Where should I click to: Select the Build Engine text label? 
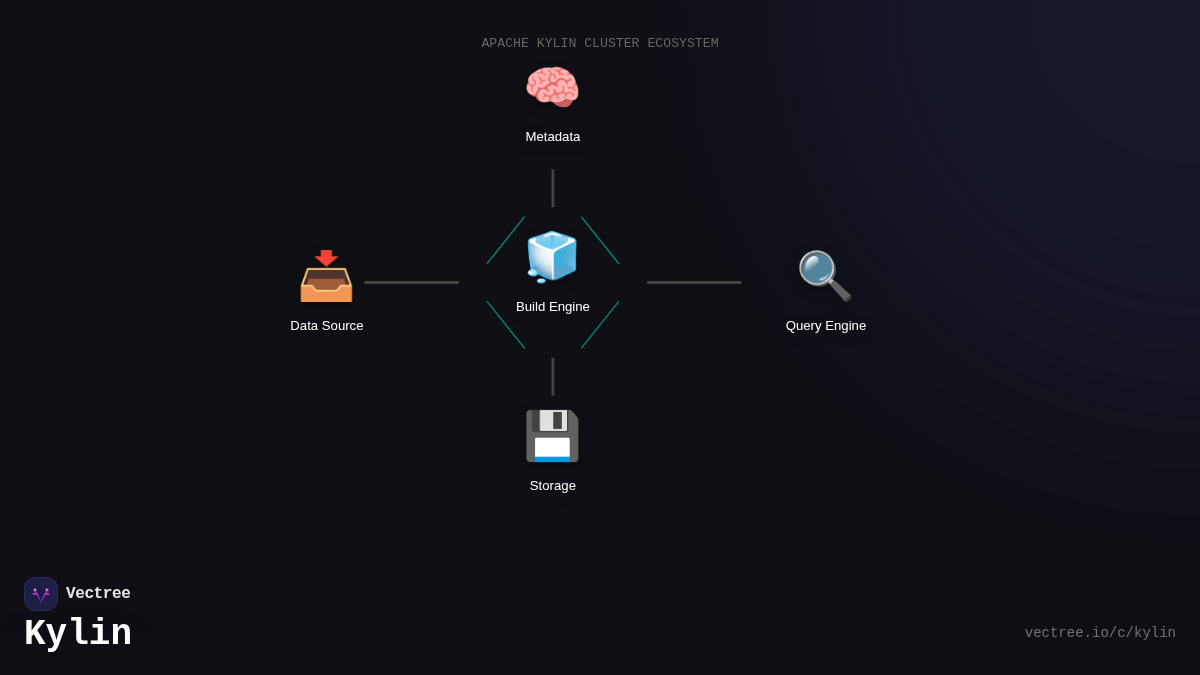(x=552, y=307)
